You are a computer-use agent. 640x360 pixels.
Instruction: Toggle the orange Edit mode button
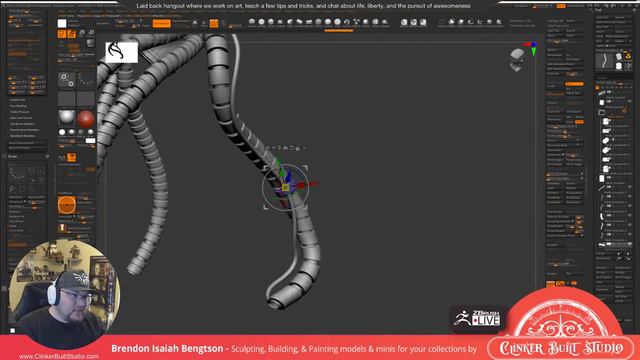coord(62,34)
